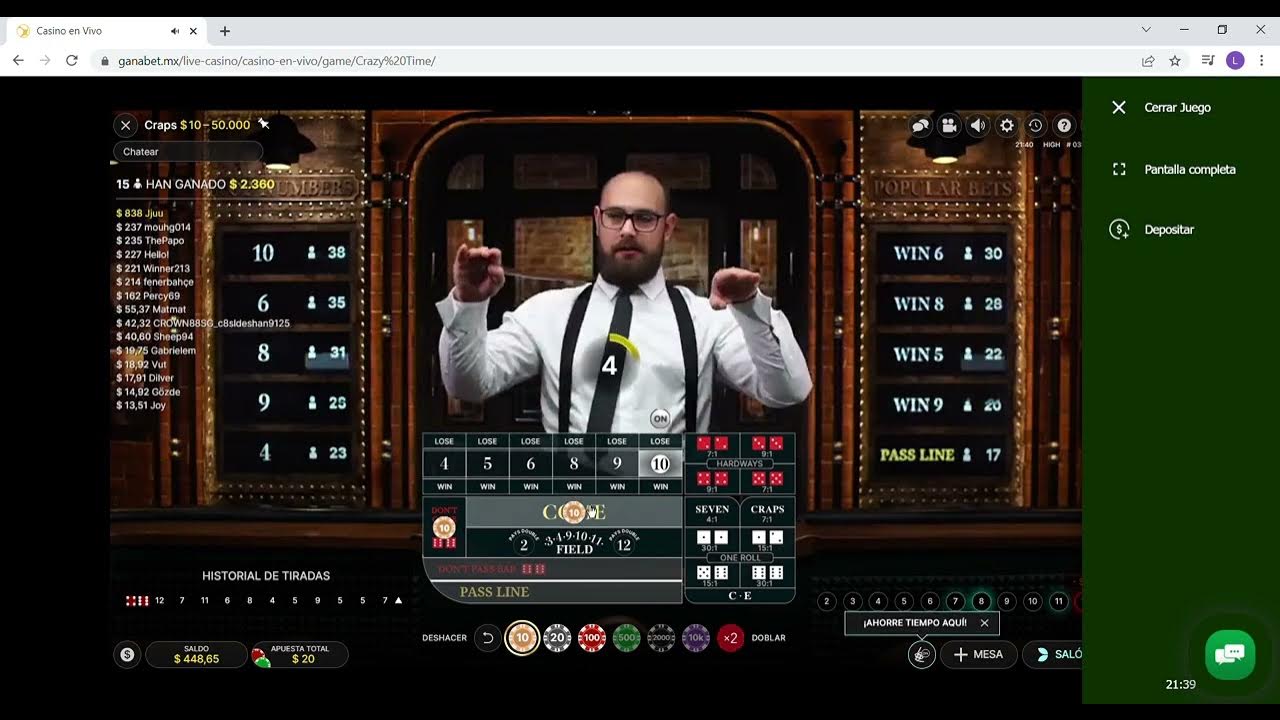This screenshot has height=720, width=1280.
Task: Open the green support chat bubble
Action: point(1230,655)
